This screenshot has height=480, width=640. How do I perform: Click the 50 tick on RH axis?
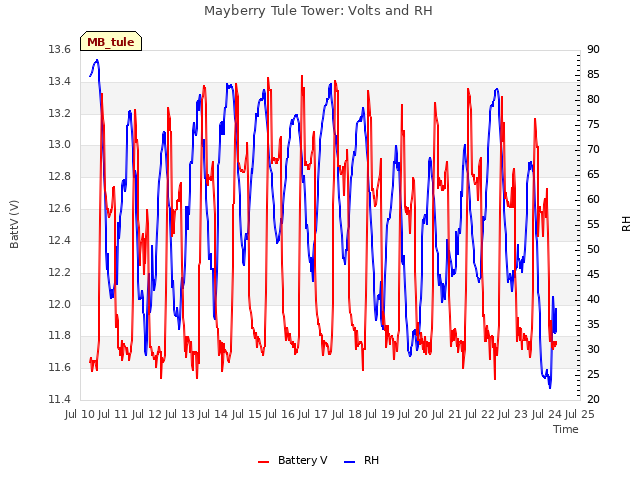[x=593, y=249]
